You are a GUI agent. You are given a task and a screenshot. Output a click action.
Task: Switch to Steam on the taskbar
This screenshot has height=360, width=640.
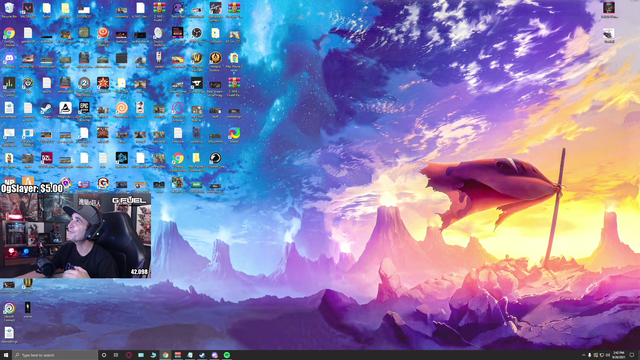[x=202, y=355]
